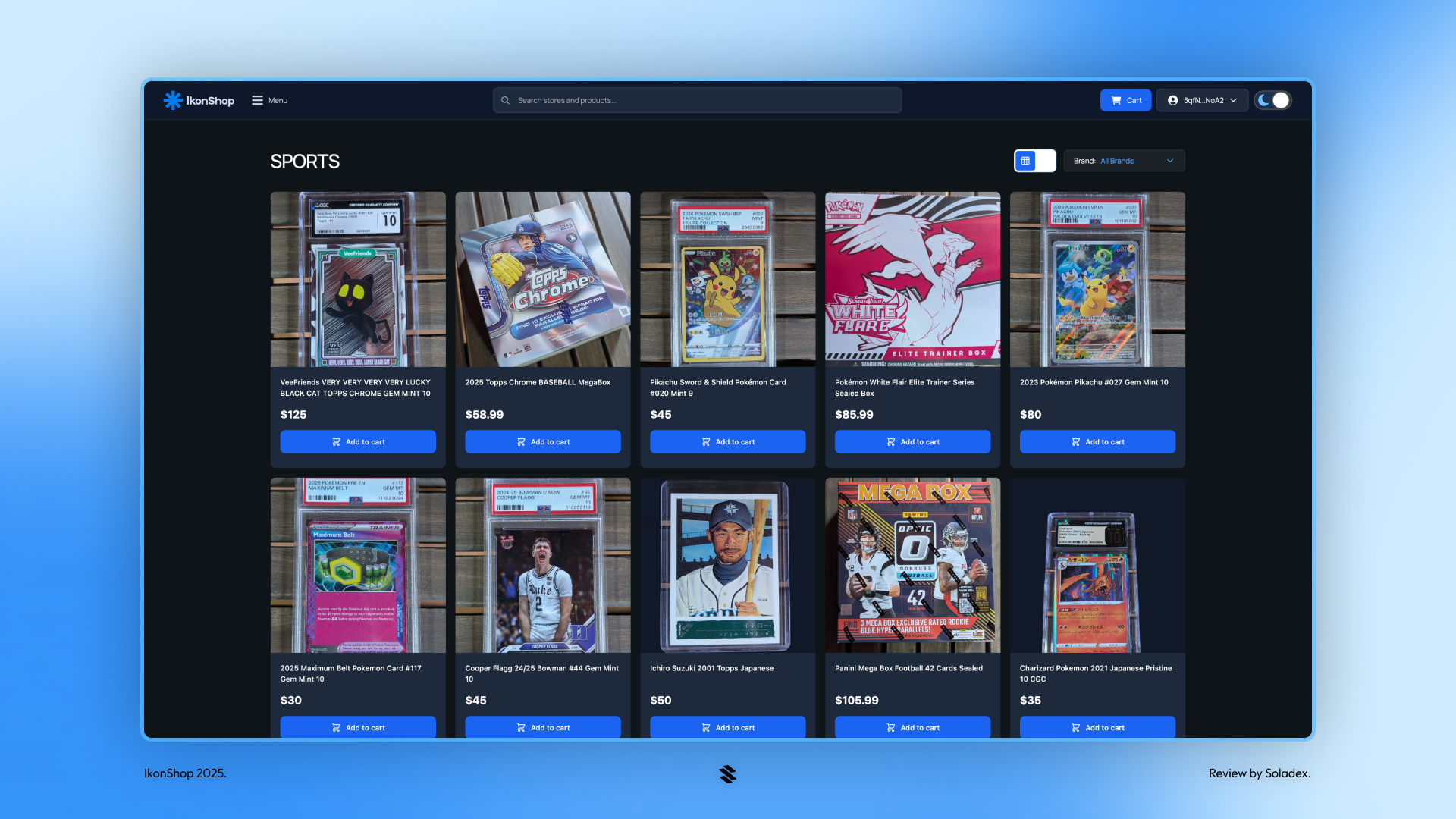Viewport: 1456px width, 819px height.
Task: Focus the Search stores and products field
Action: tap(697, 100)
